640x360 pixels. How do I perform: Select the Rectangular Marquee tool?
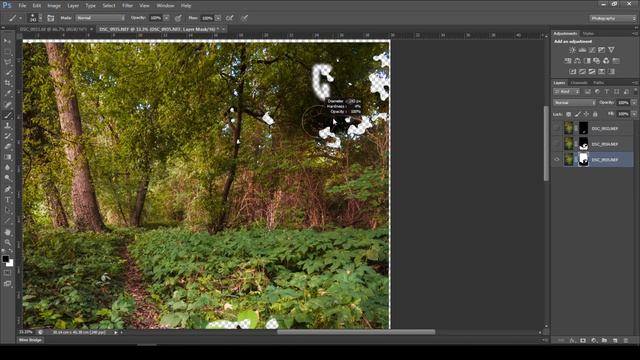[x=7, y=52]
